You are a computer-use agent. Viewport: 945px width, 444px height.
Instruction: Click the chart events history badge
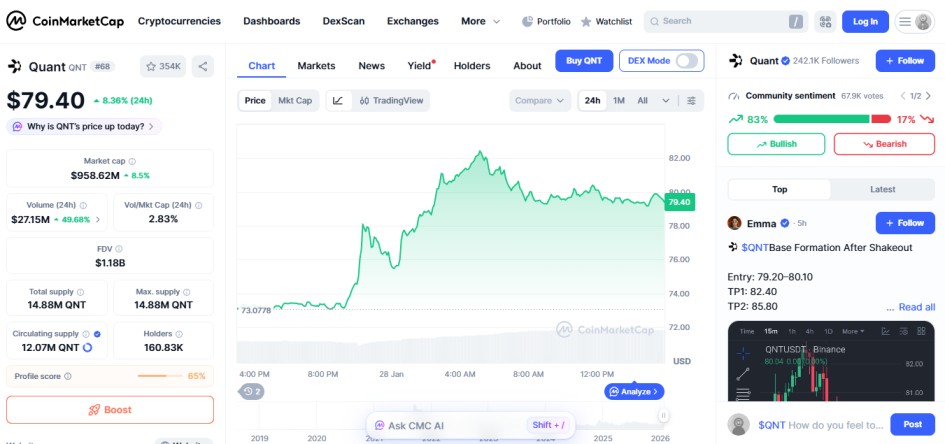[x=252, y=392]
